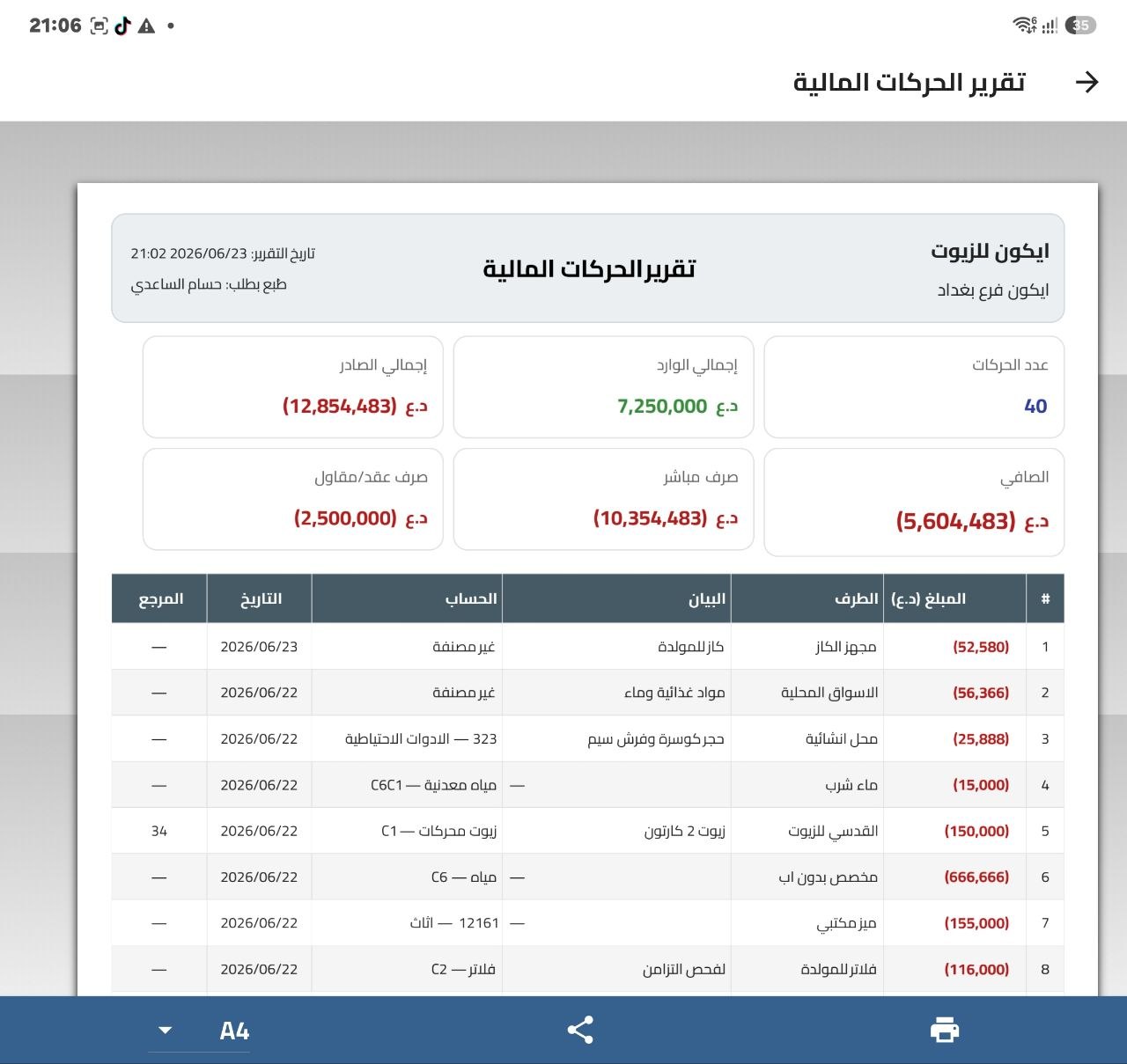Tap the Wi-Fi icon in the status bar
1127x1064 pixels.
coord(1025,25)
